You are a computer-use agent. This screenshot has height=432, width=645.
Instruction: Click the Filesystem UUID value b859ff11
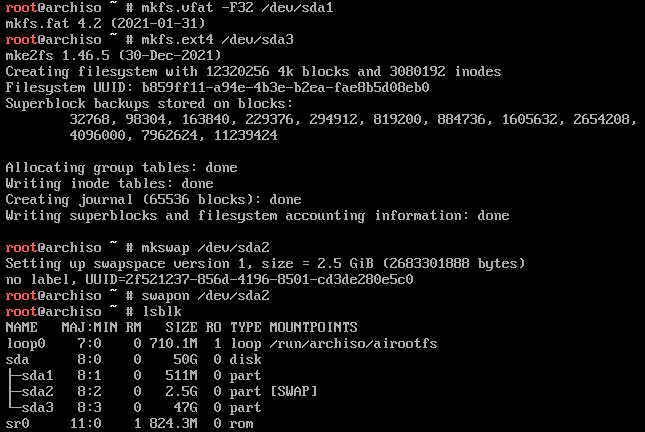(x=285, y=88)
